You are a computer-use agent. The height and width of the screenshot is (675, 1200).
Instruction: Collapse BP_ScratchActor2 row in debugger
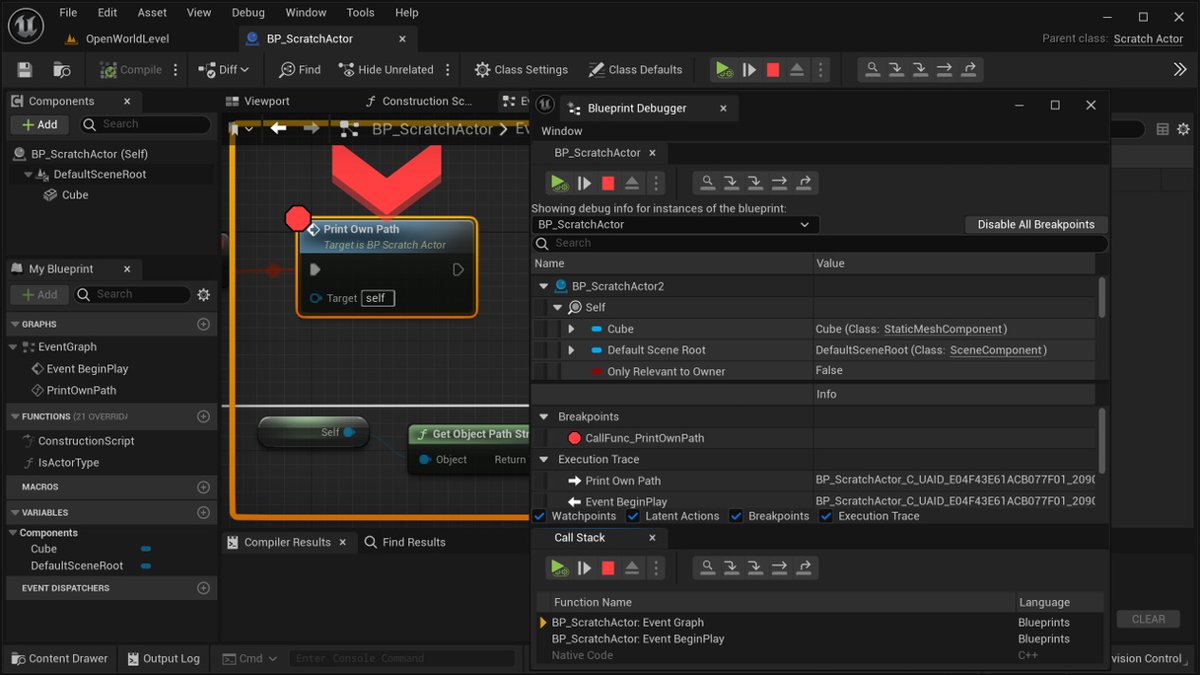544,286
